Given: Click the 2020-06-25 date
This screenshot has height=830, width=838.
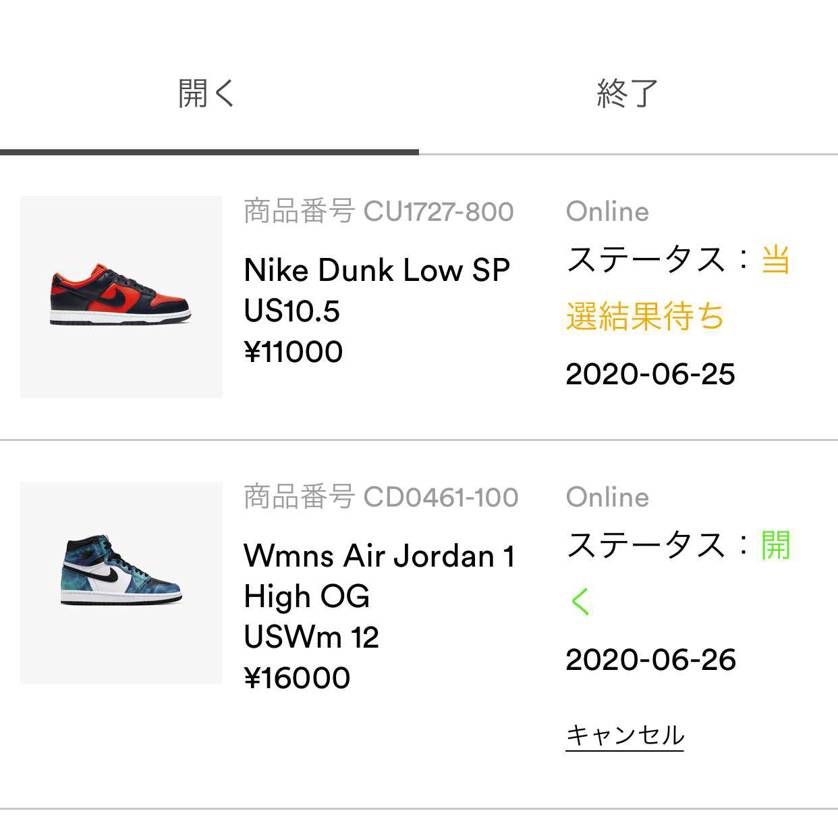Looking at the screenshot, I should click(x=650, y=374).
